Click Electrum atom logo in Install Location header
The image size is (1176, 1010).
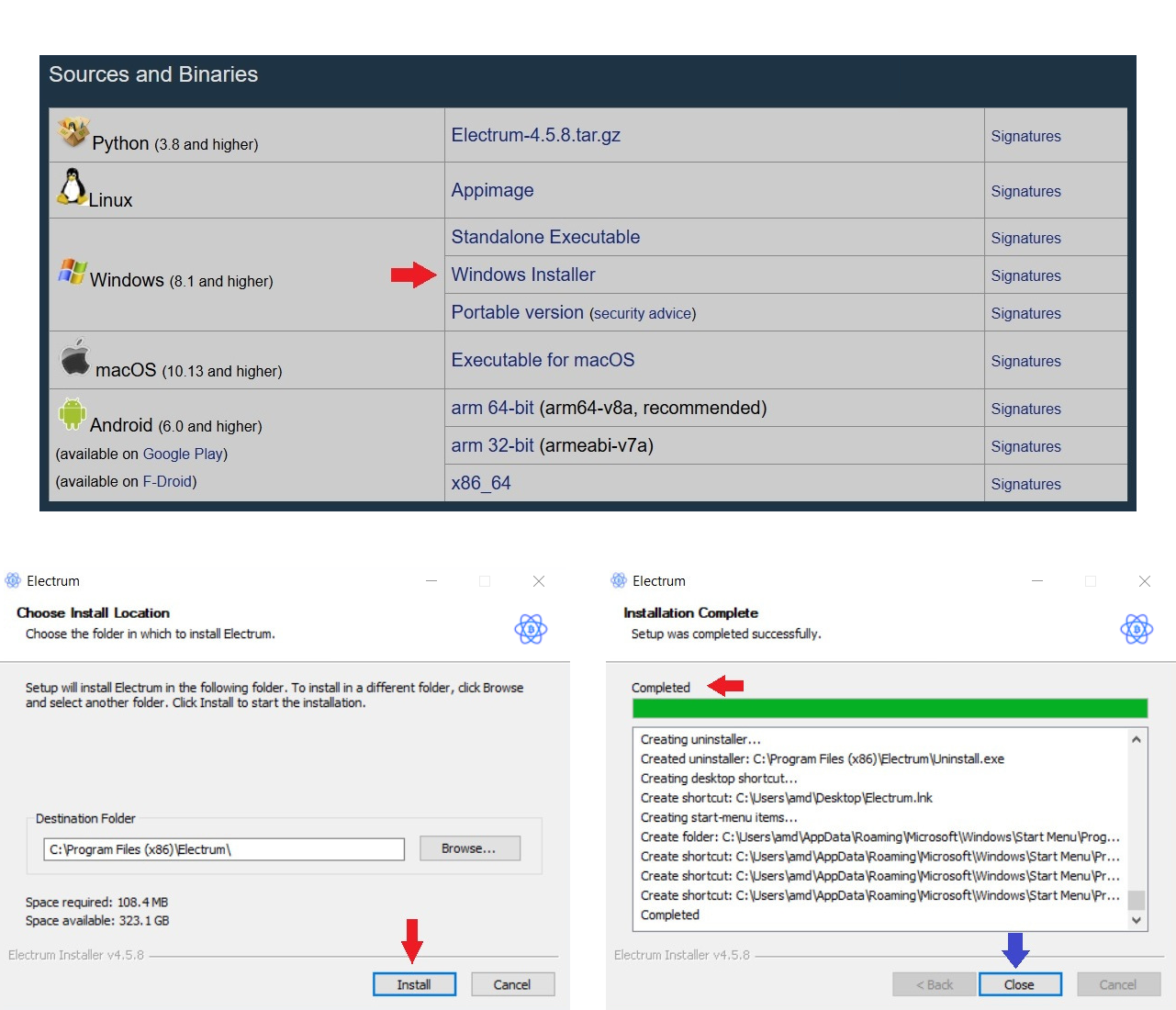click(x=531, y=629)
